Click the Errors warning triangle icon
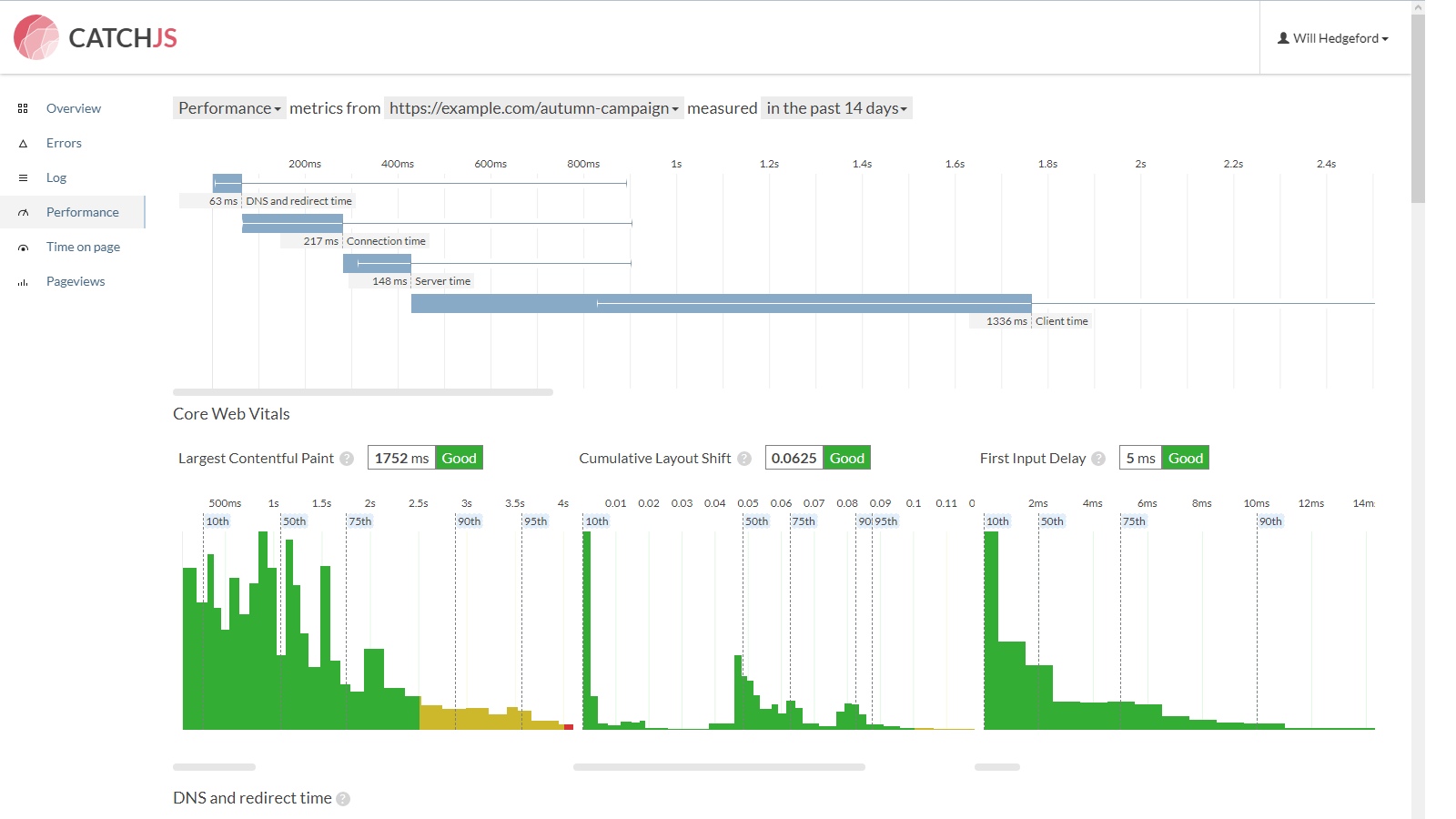The width and height of the screenshot is (1456, 819). 23,143
